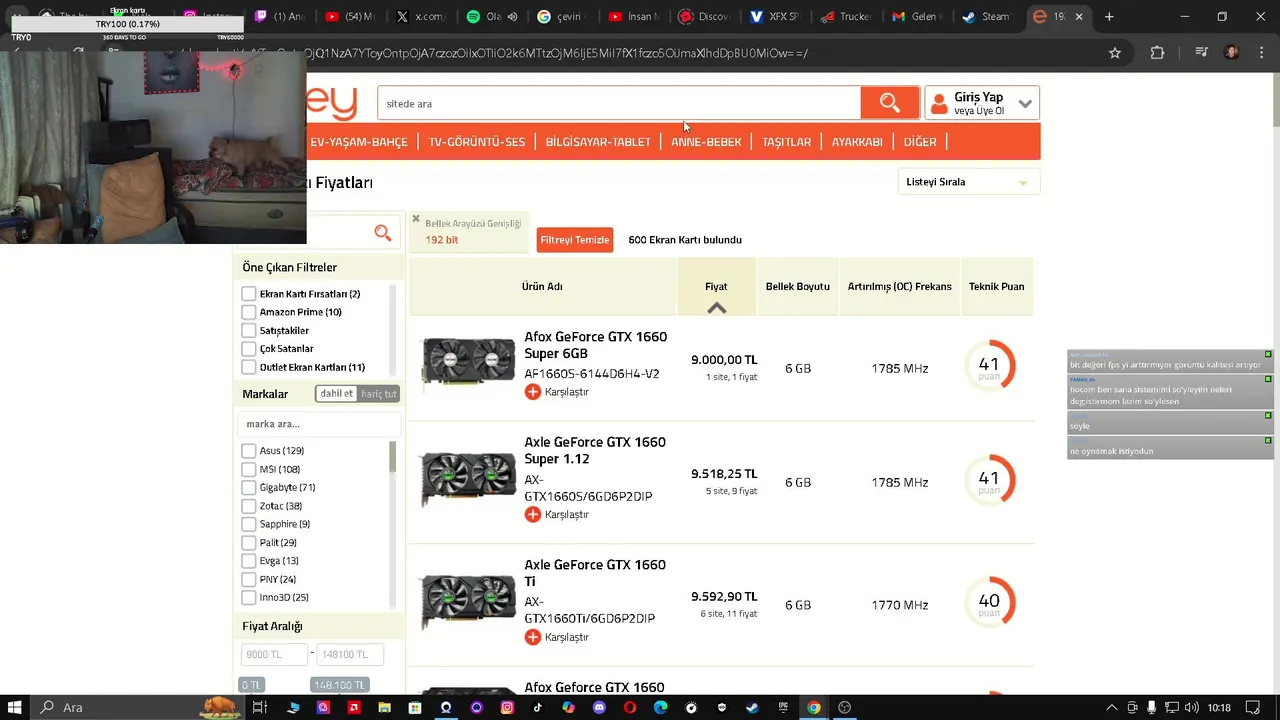Check the Amazon Prime filter
The width and height of the screenshot is (1280, 720).
coord(249,312)
